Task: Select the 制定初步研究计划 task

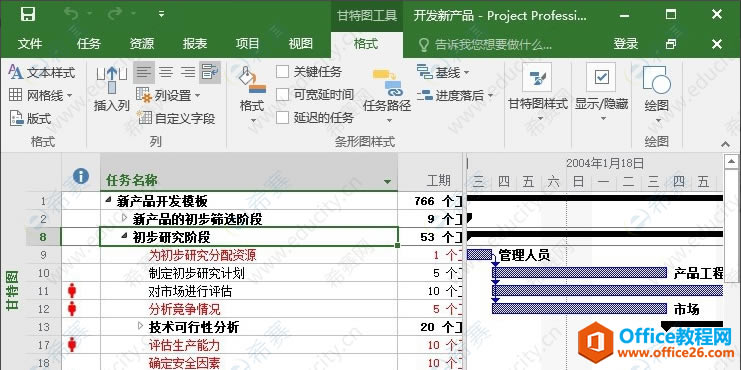Action: coord(196,274)
